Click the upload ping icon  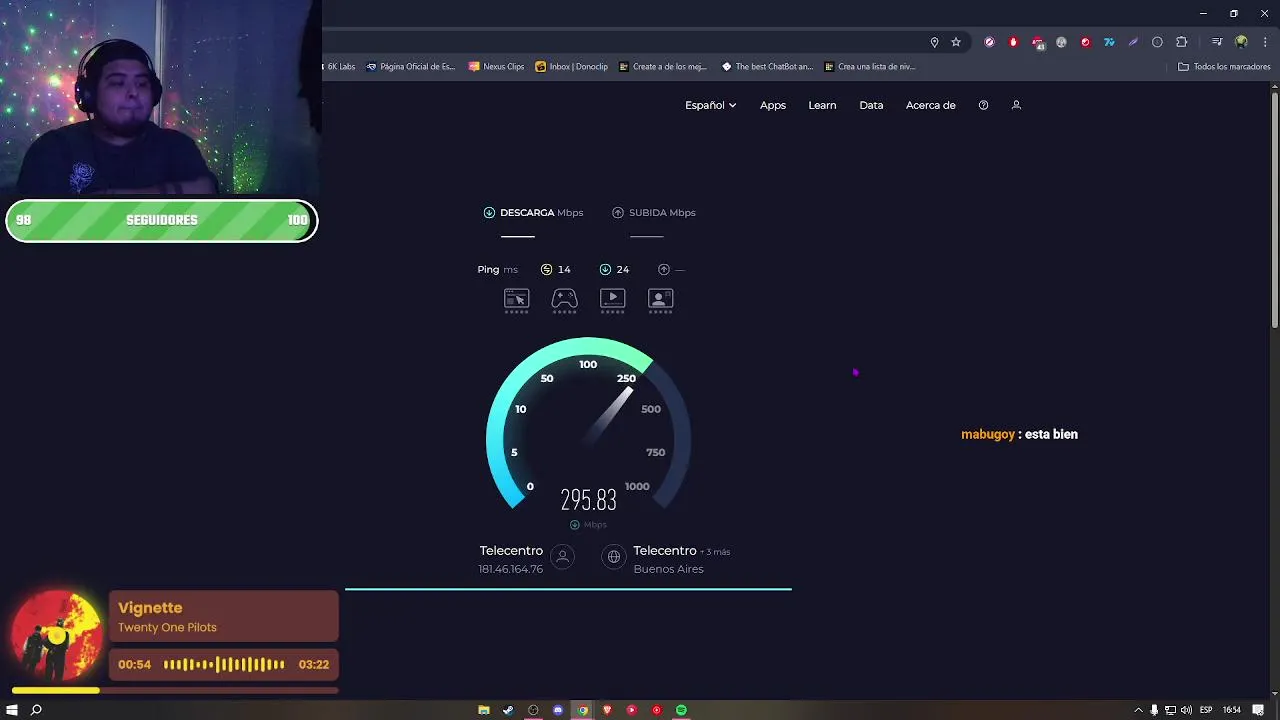point(664,269)
